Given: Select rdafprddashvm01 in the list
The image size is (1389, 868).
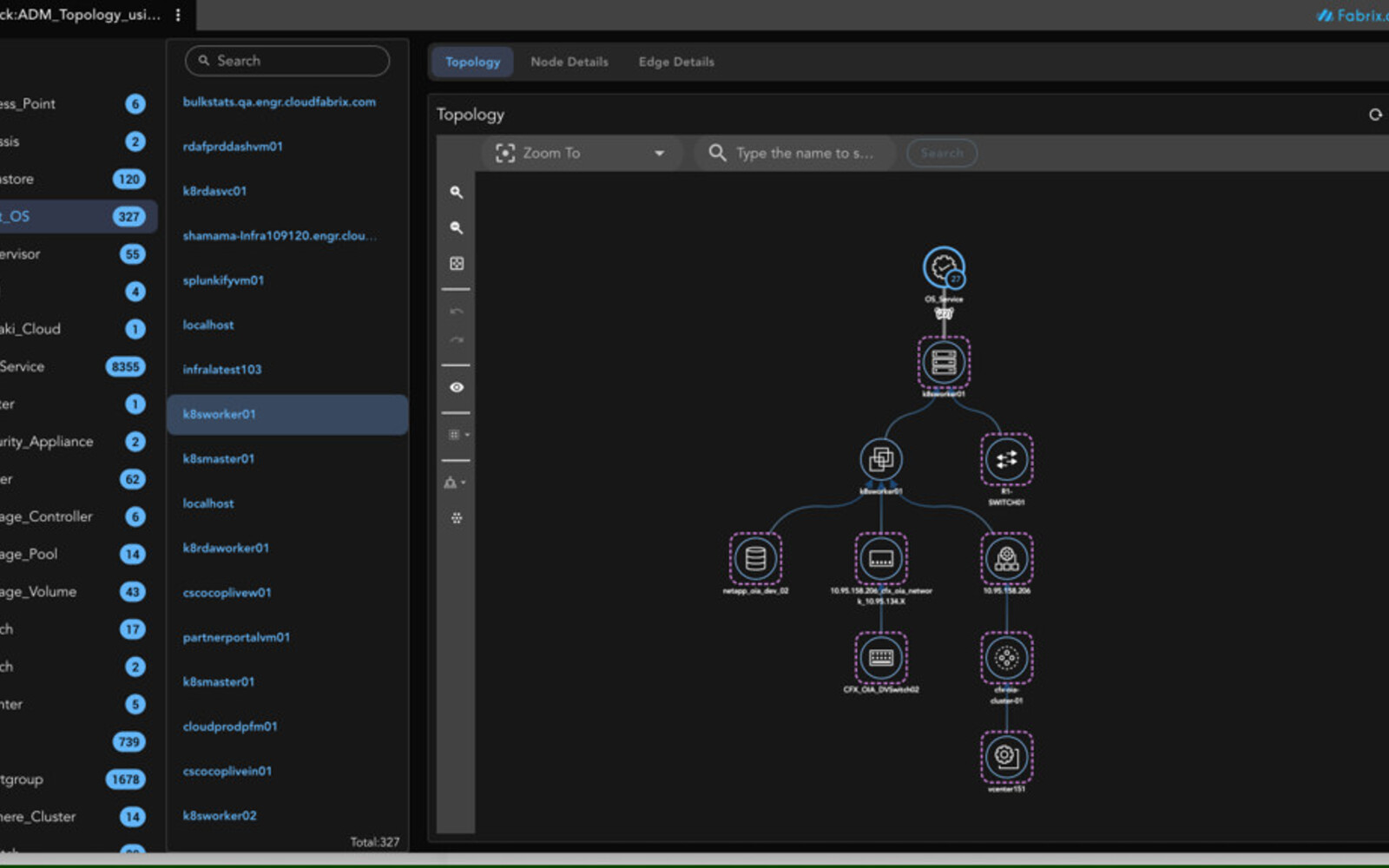Looking at the screenshot, I should click(233, 146).
